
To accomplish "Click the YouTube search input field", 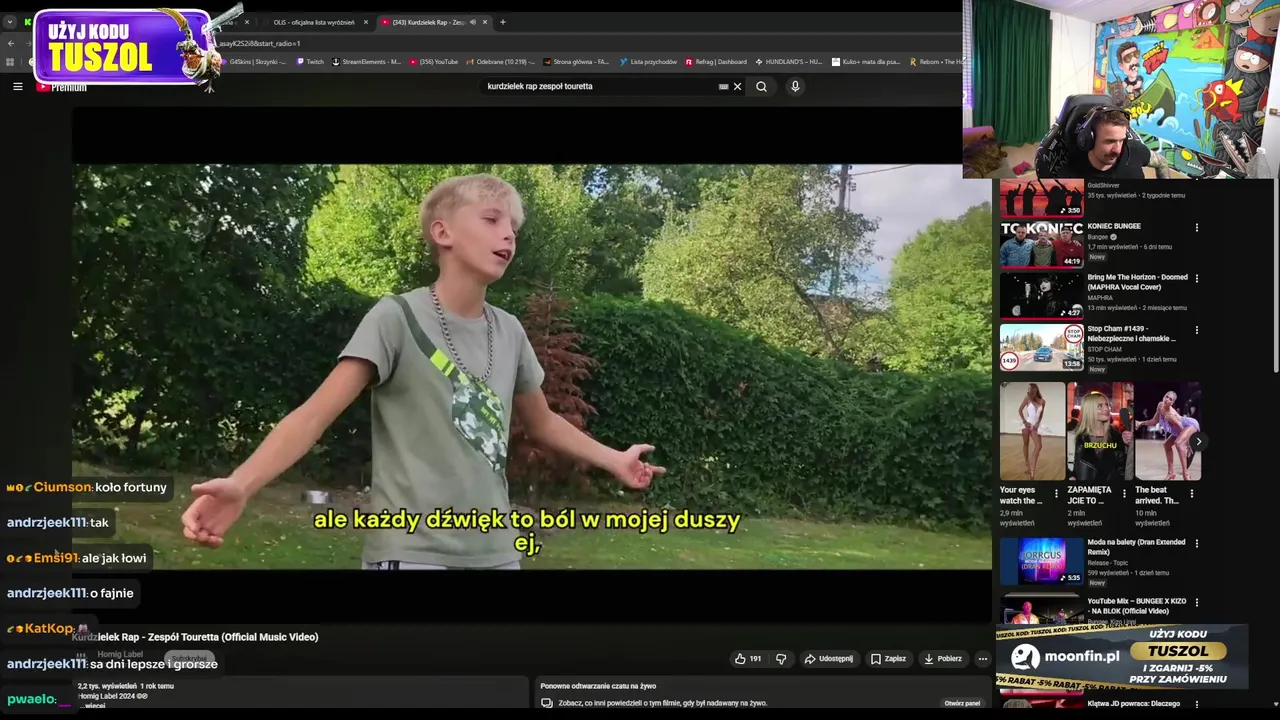I will point(600,86).
